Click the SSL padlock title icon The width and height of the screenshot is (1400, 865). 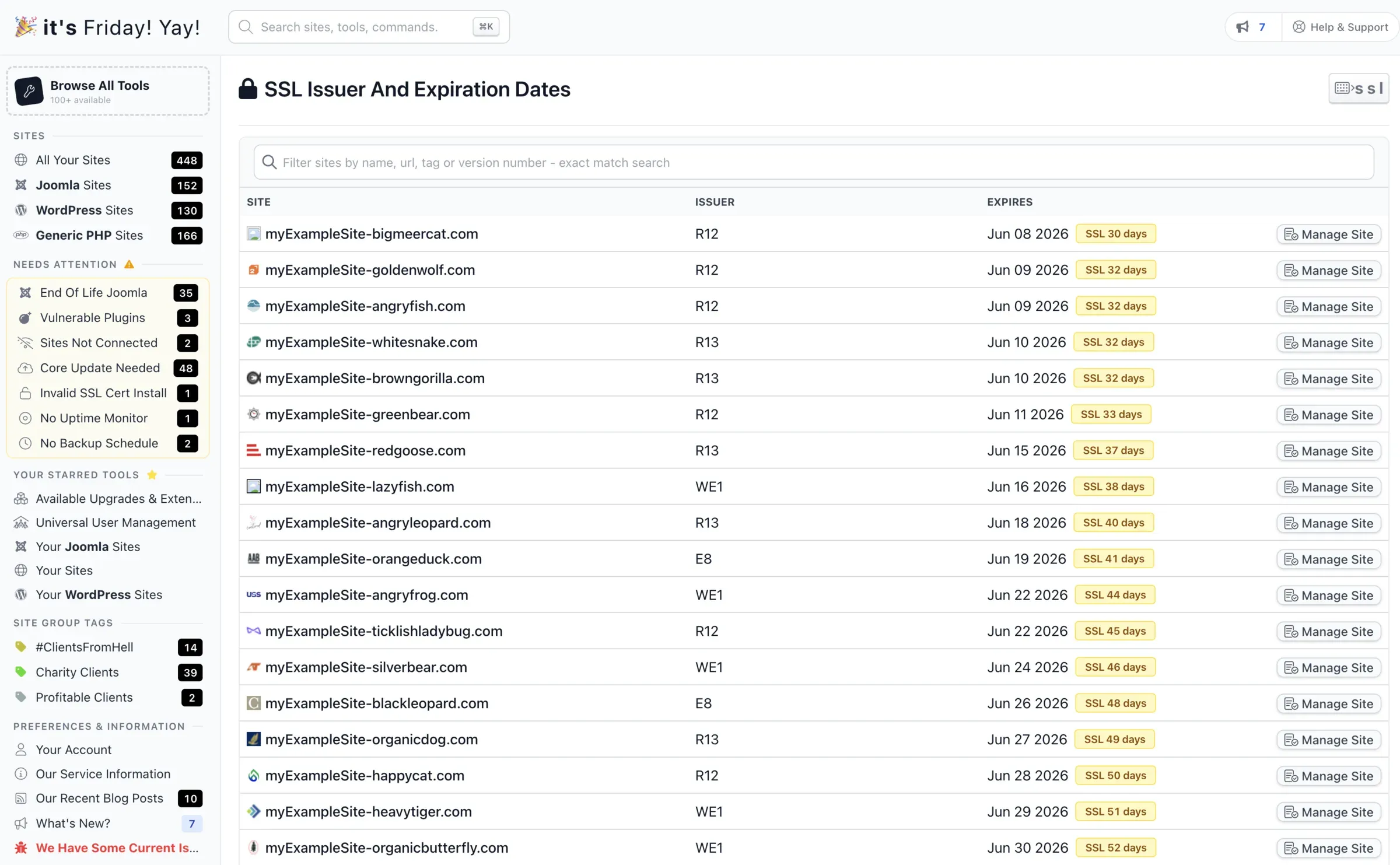tap(248, 89)
